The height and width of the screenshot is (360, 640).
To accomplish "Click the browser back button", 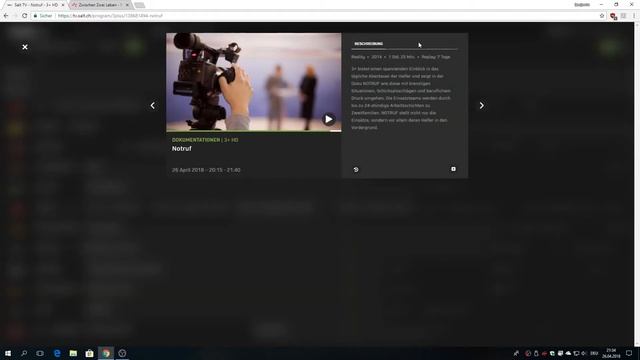I will tap(6, 16).
